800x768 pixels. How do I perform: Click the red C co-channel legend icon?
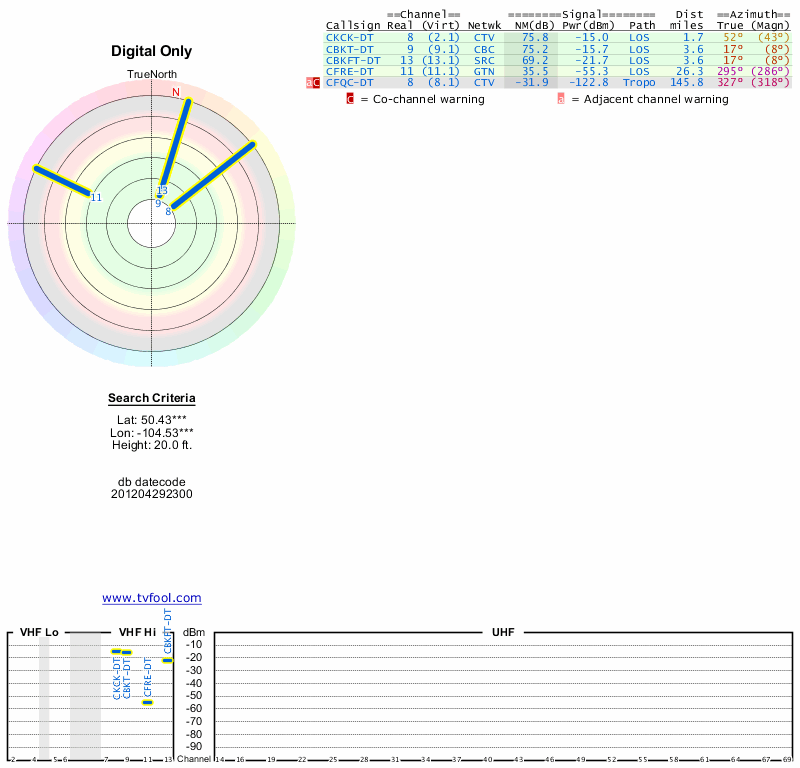[x=350, y=99]
